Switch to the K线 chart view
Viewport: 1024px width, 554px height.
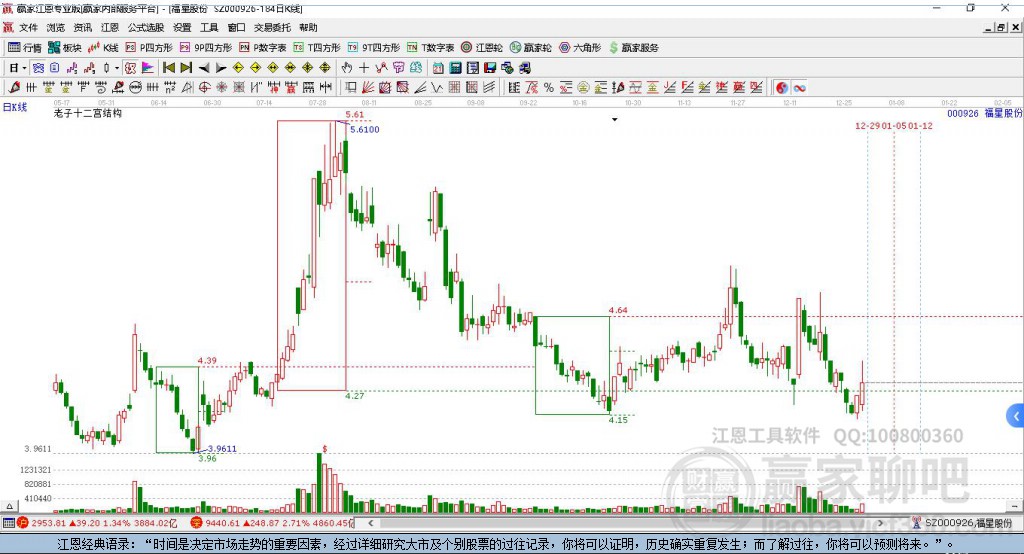103,48
